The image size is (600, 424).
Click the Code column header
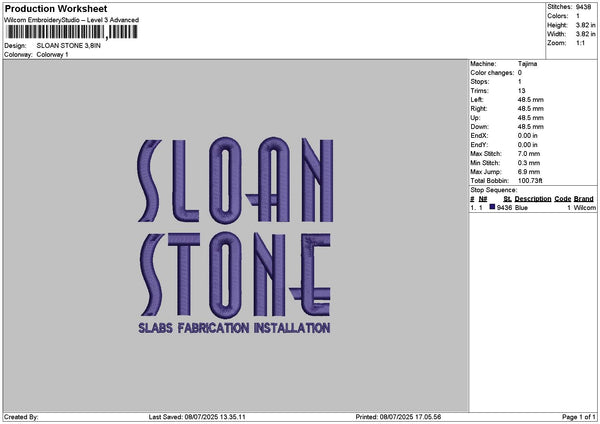[562, 199]
